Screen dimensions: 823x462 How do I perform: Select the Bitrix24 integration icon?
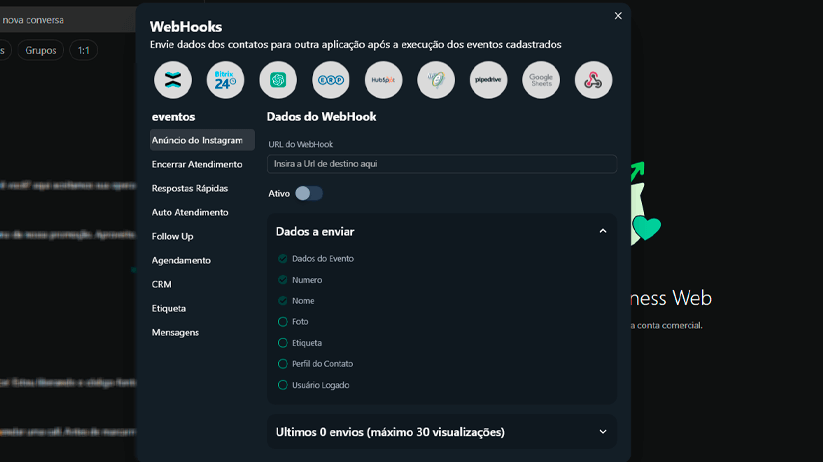tap(225, 80)
